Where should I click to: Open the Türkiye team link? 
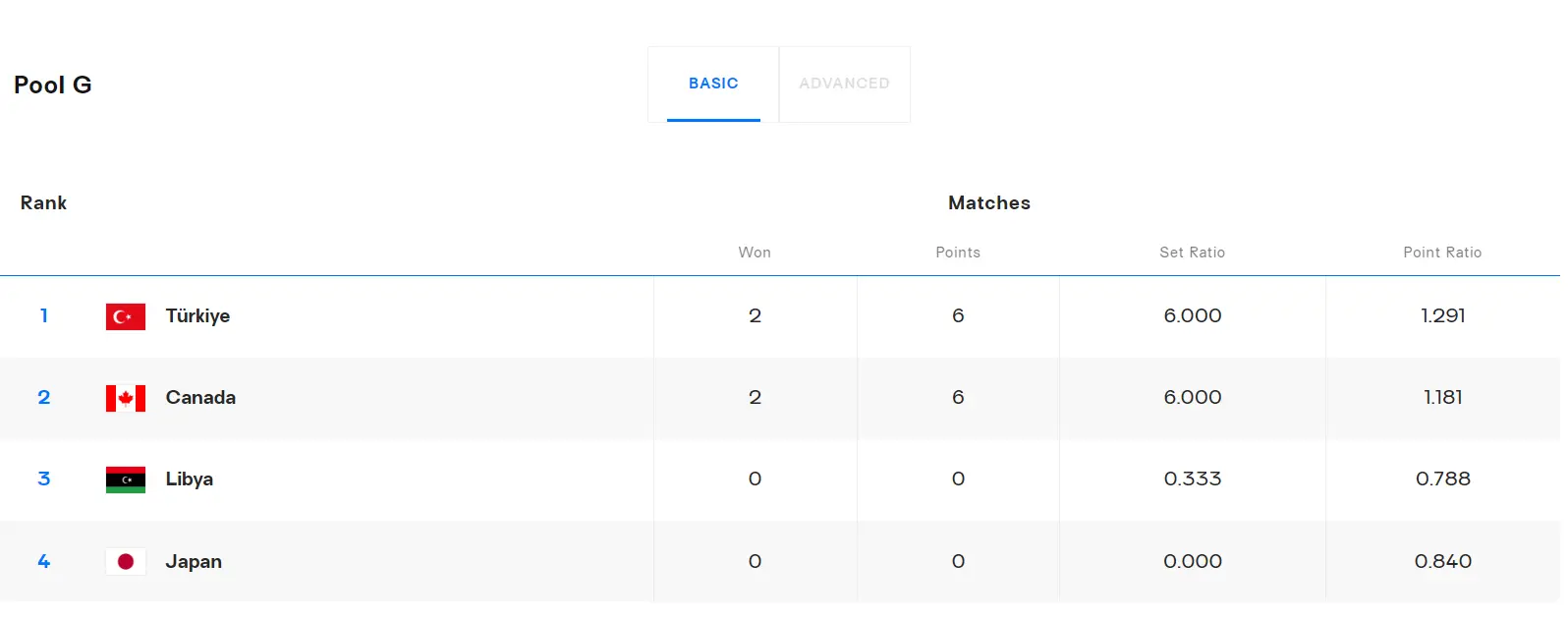[x=197, y=316]
